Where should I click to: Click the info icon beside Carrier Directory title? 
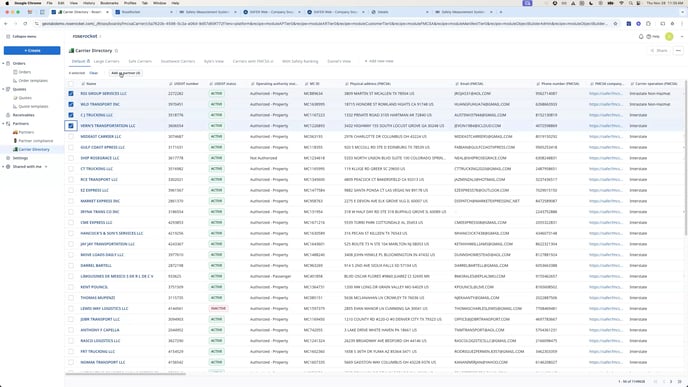point(116,51)
